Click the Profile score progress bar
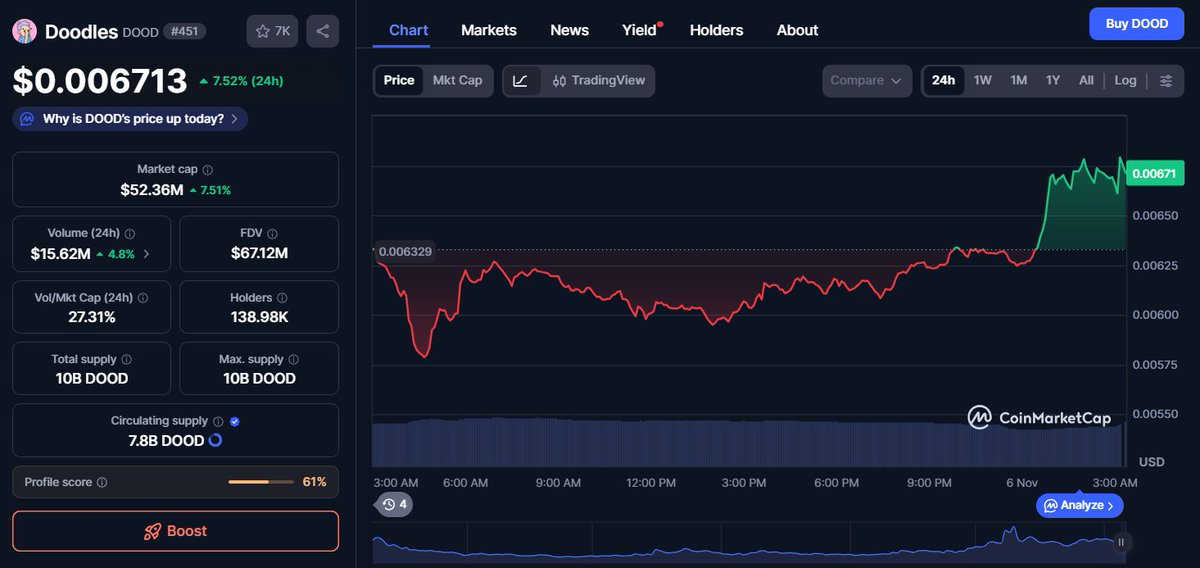Viewport: 1200px width, 568px height. point(261,482)
